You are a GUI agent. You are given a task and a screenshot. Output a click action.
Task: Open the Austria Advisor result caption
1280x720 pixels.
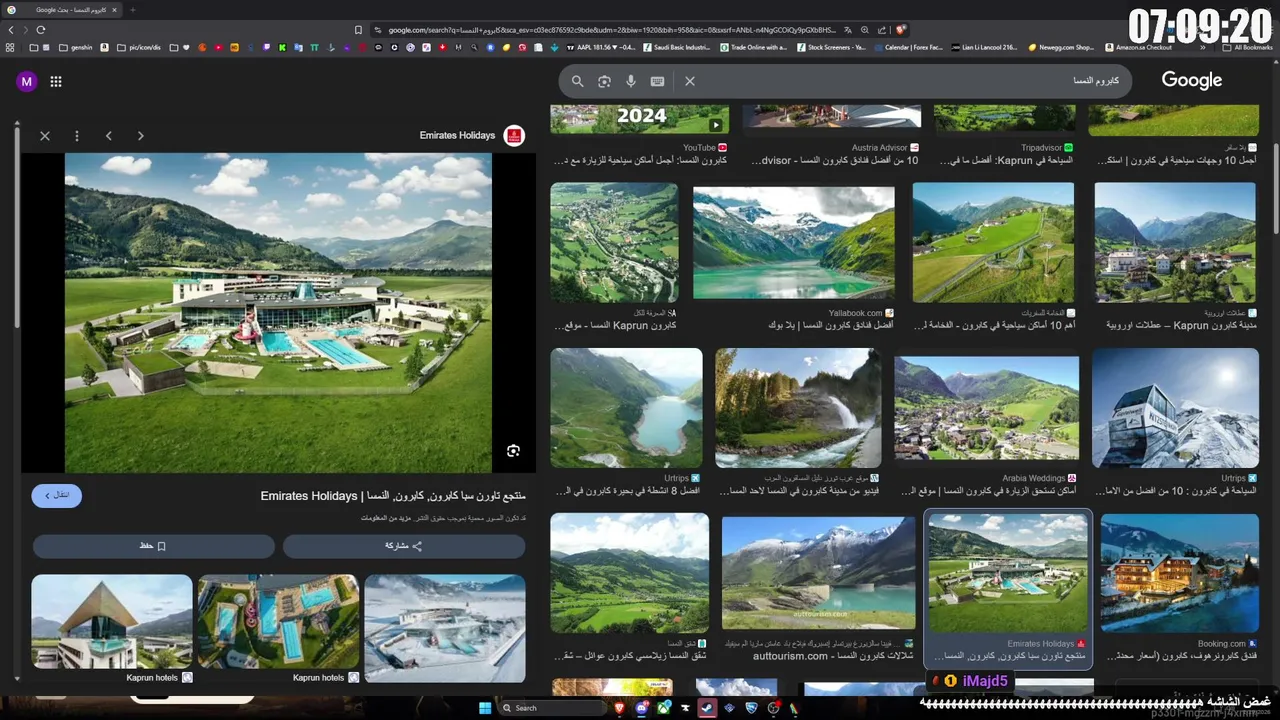(x=834, y=160)
